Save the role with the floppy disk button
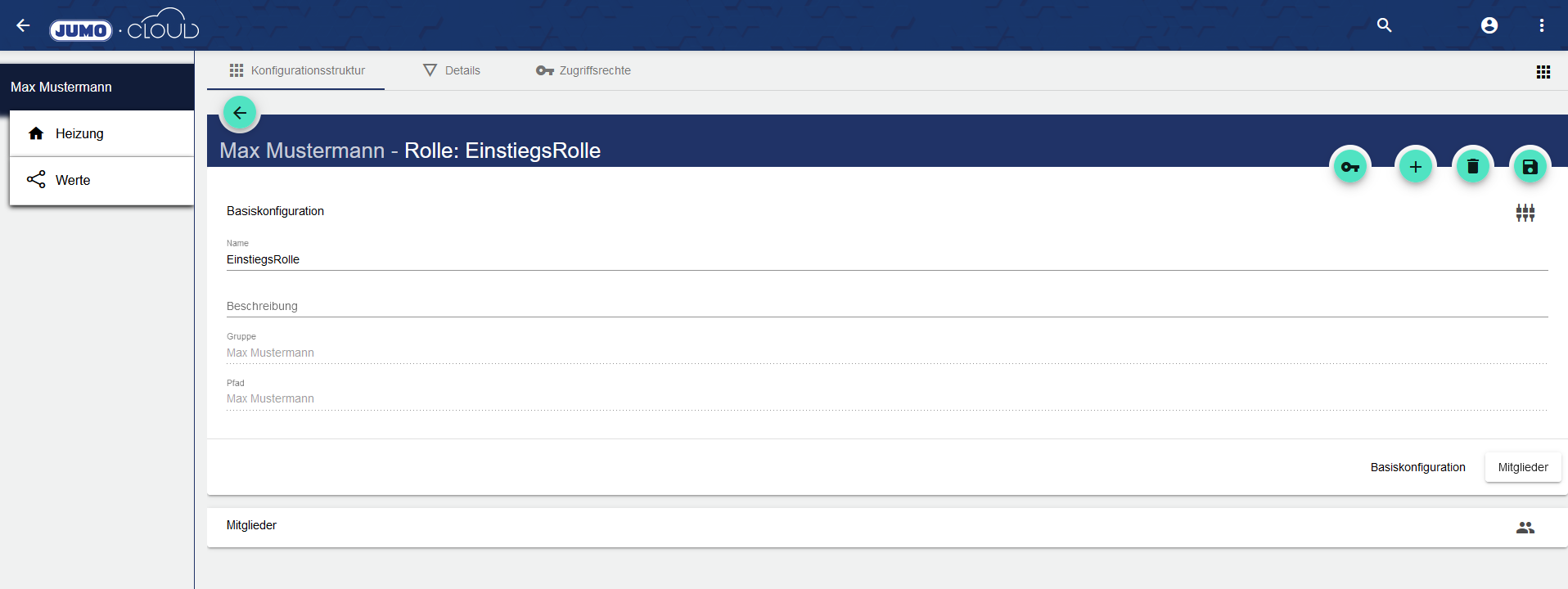 1530,167
